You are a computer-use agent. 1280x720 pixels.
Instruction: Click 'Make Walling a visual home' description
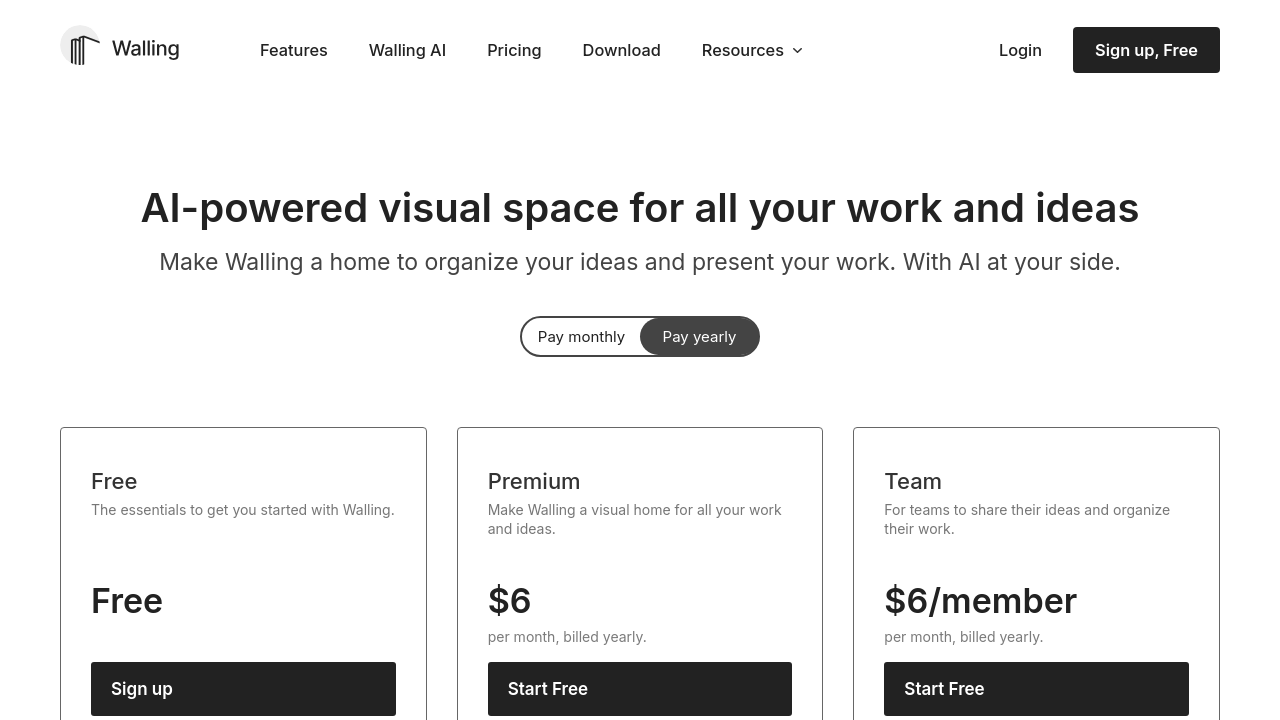point(635,519)
